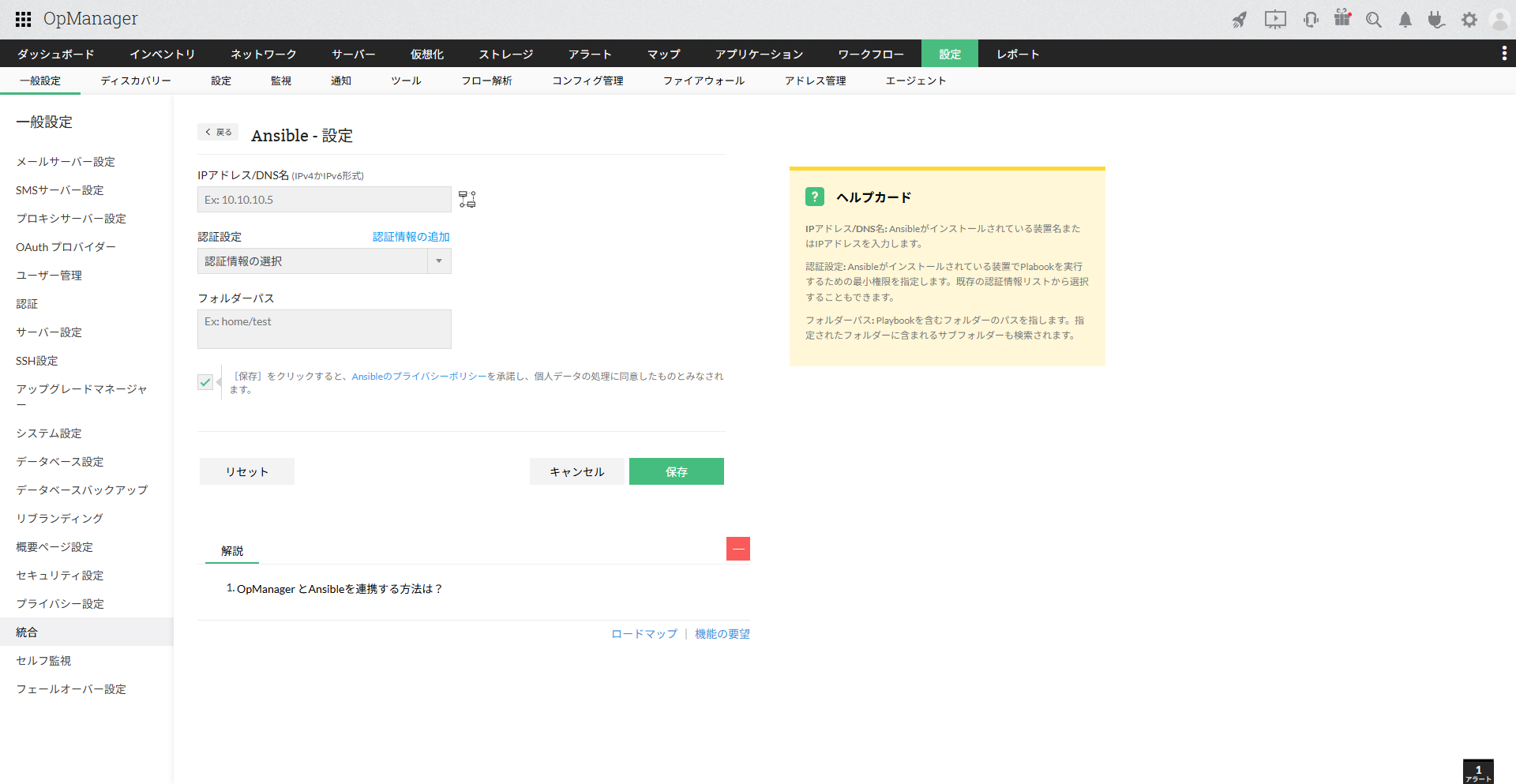Click the device picker icon beside IP field
The image size is (1516, 784).
pos(467,200)
